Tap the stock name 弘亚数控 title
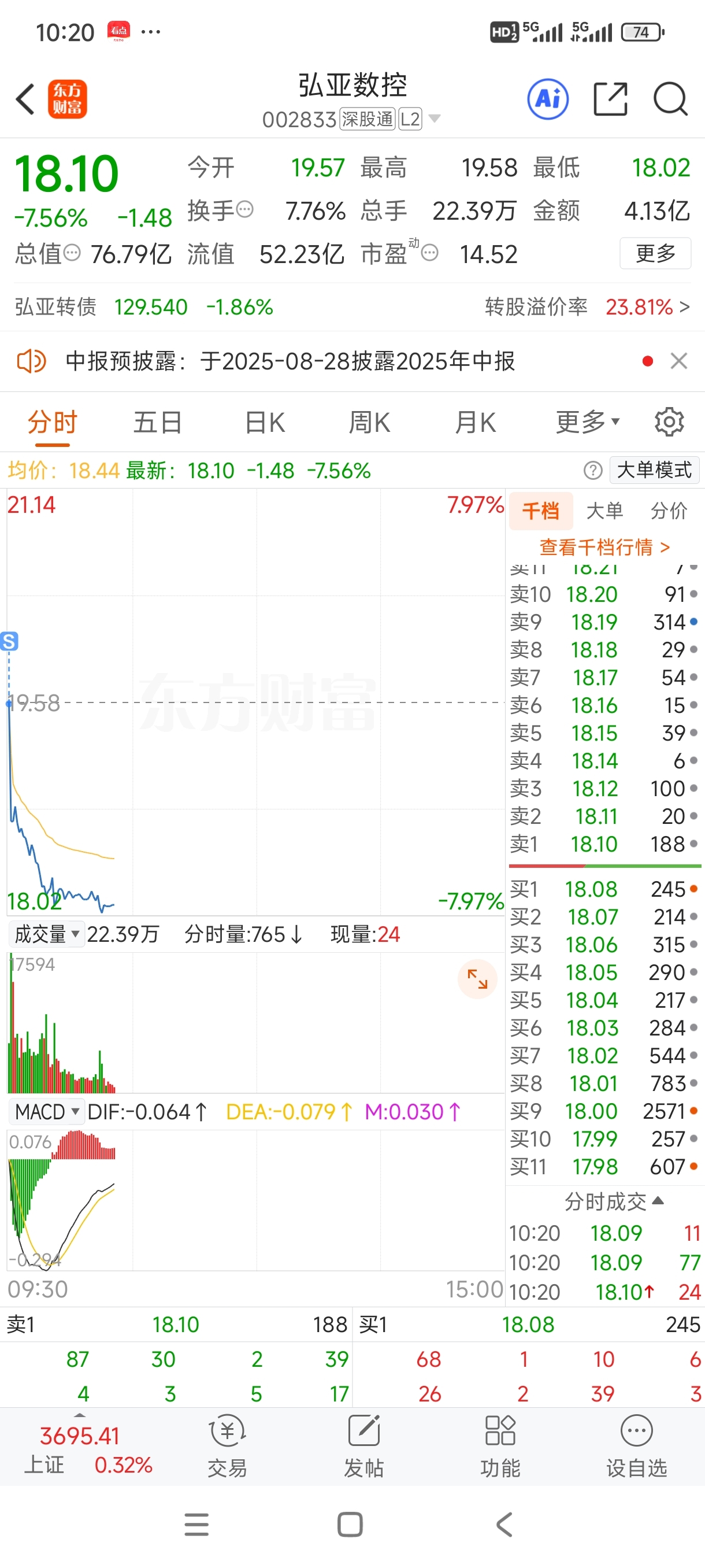Screen dimensions: 705x1568 (x=352, y=84)
